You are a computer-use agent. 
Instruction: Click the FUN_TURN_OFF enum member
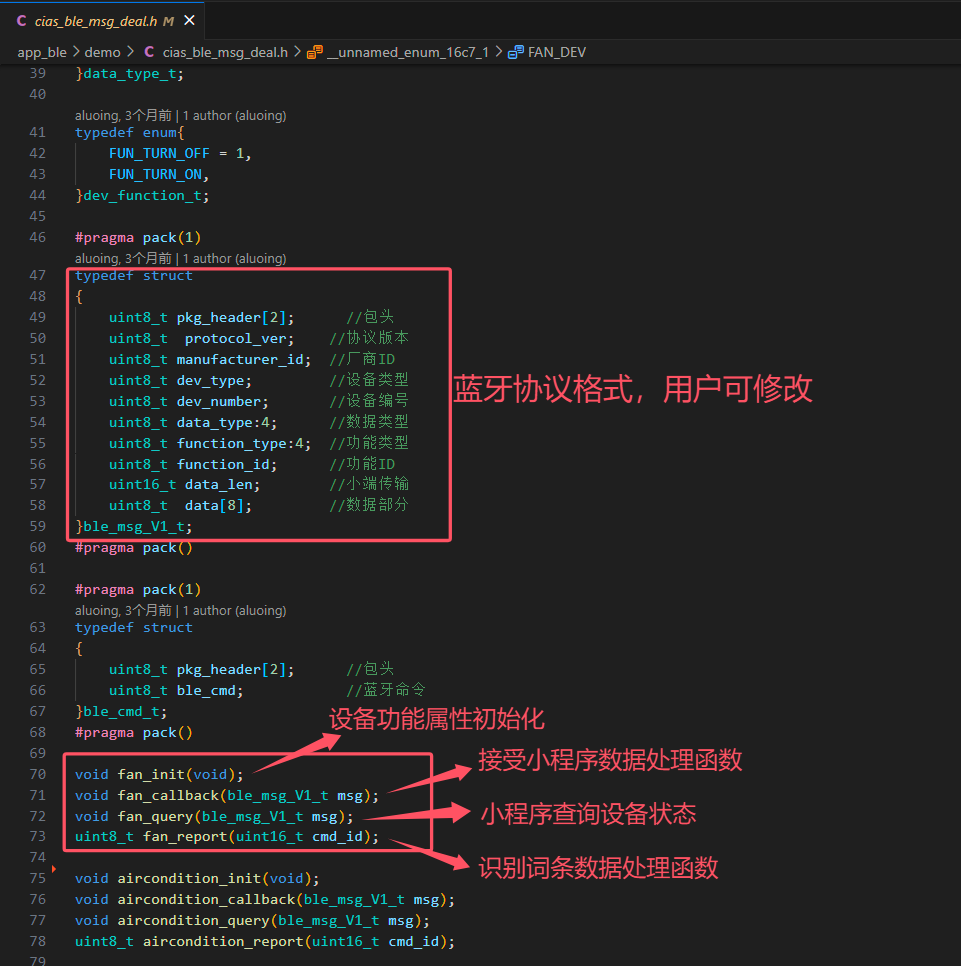point(160,153)
